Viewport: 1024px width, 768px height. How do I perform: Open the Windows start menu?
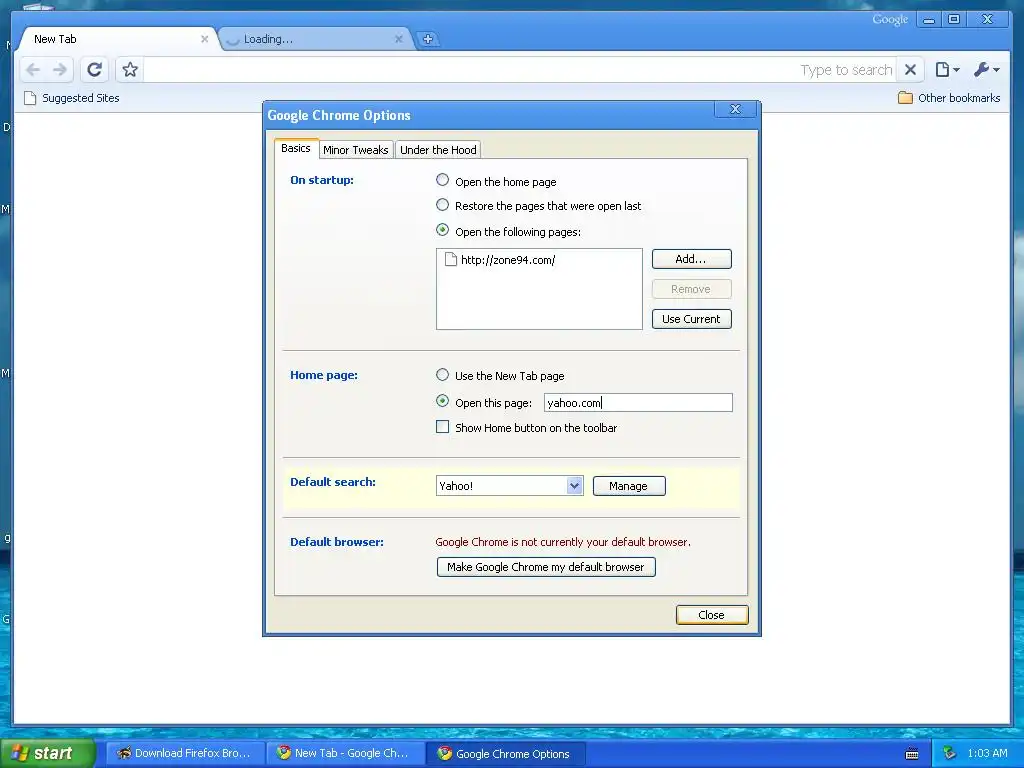(x=47, y=753)
